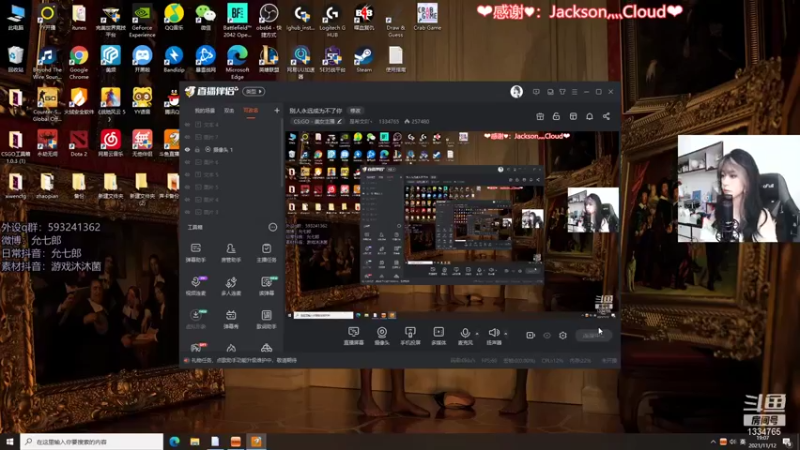
Task: Expand the system tray hidden icons arrow
Action: point(713,442)
